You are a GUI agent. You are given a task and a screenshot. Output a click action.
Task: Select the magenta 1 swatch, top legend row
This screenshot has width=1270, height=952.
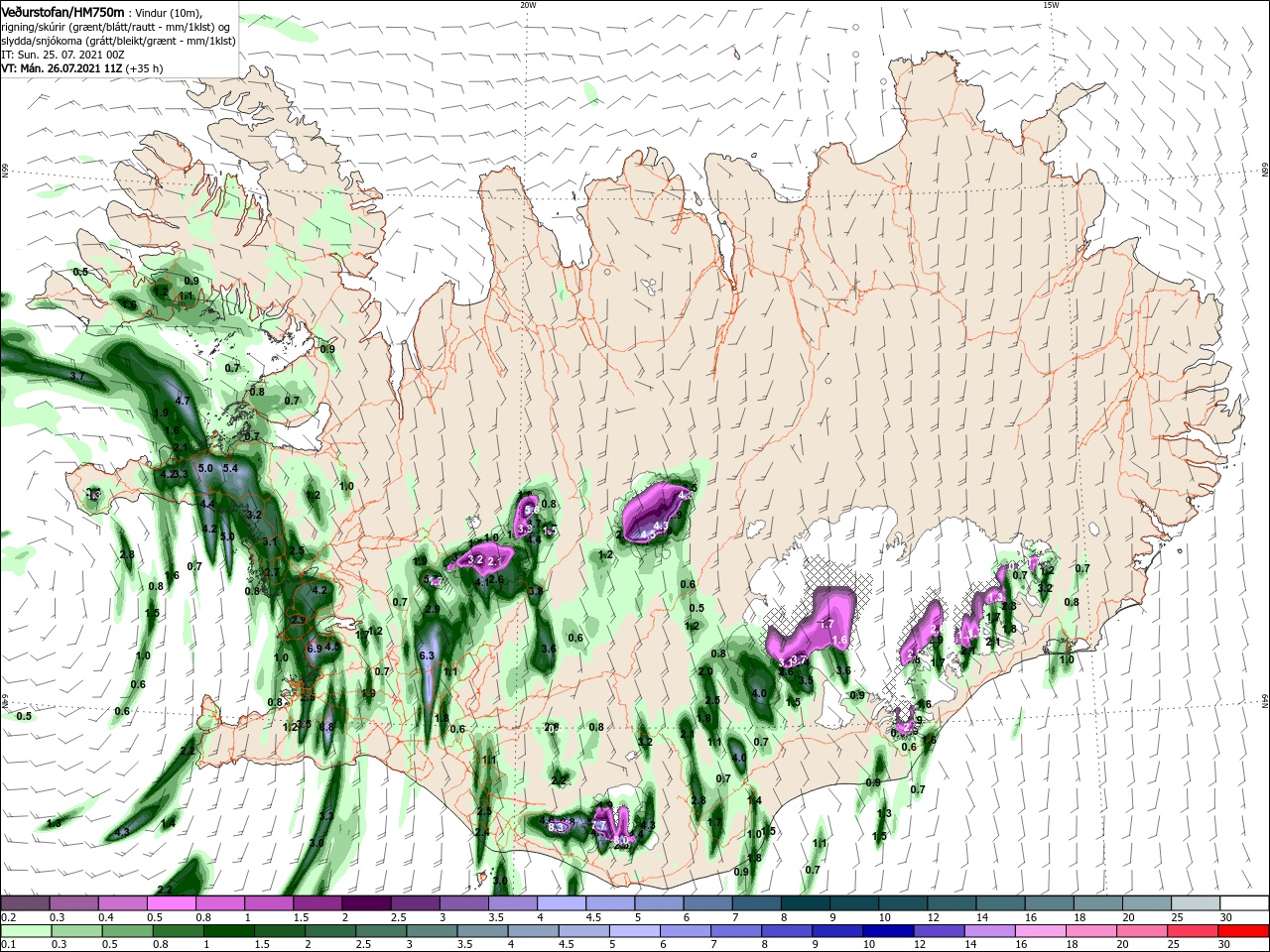pos(269,903)
